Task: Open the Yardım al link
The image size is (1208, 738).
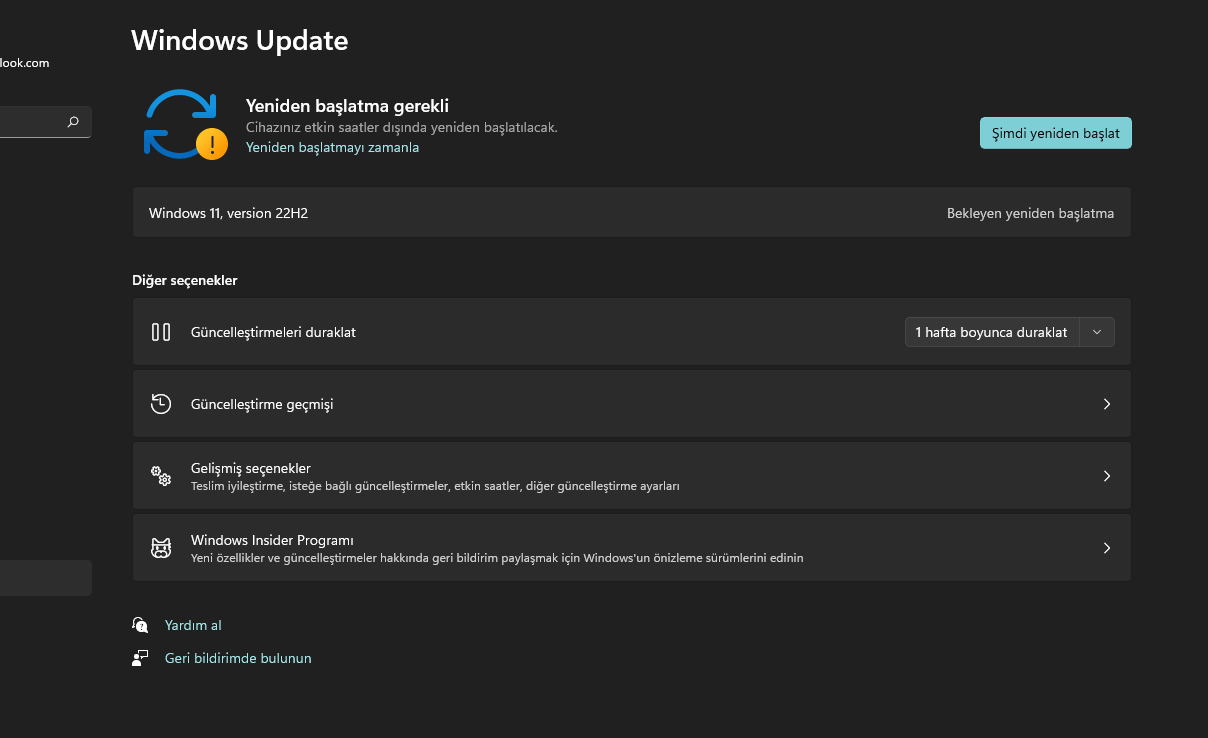Action: [193, 625]
